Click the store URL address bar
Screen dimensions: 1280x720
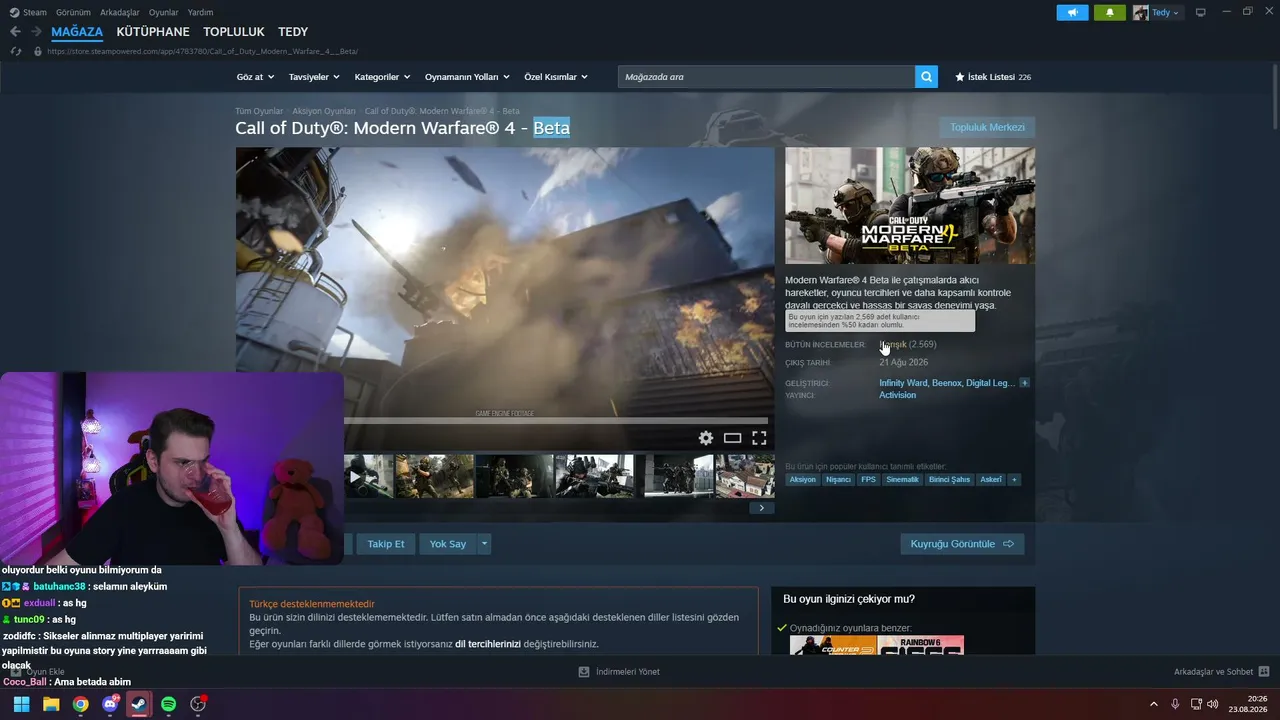[x=203, y=51]
